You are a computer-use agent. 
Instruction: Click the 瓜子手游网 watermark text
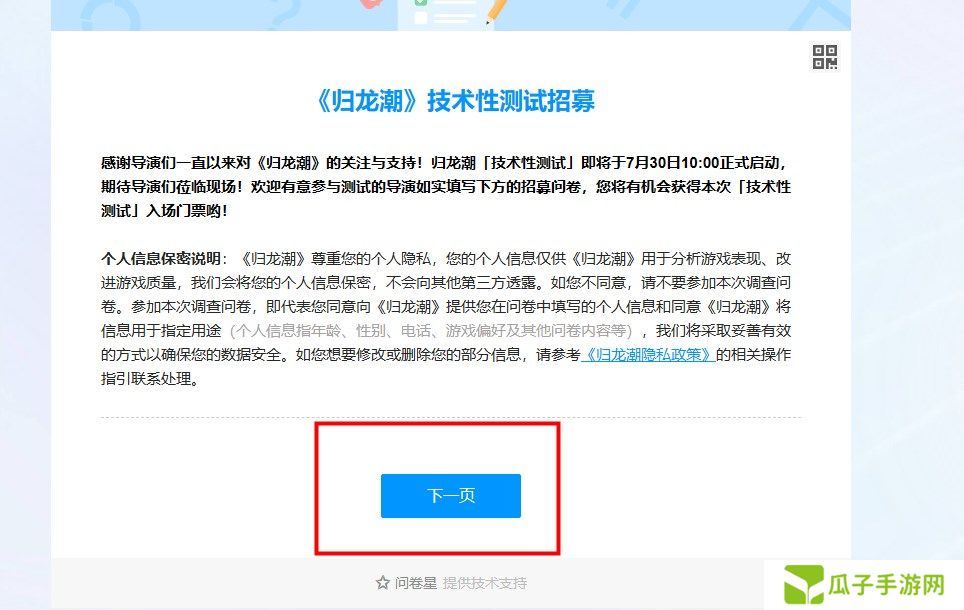(x=886, y=585)
